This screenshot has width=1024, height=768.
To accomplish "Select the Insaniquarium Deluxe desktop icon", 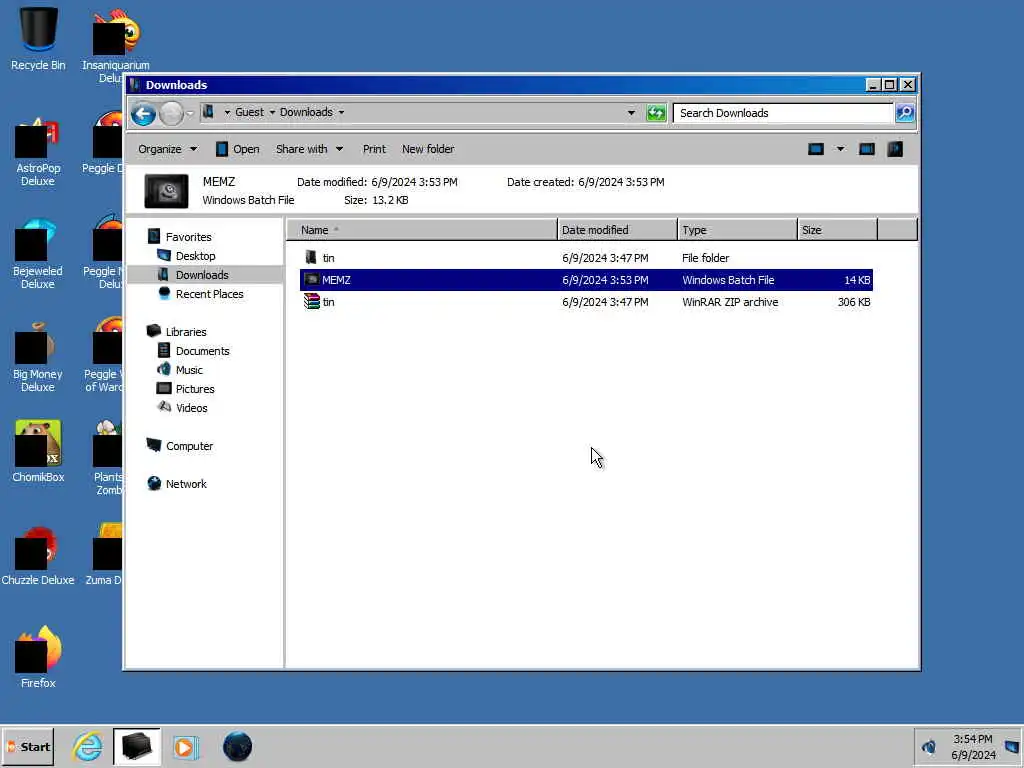I will [x=116, y=46].
